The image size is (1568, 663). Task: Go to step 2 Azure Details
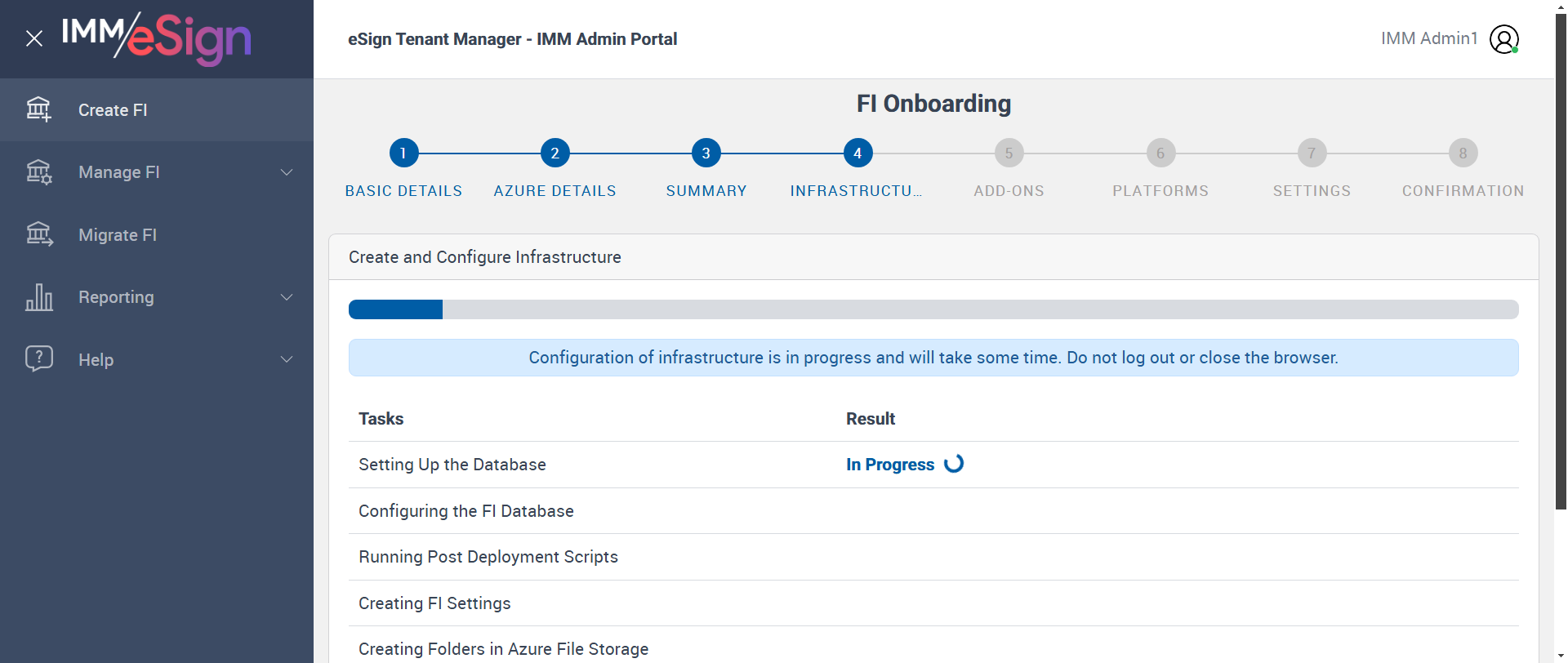pos(555,153)
